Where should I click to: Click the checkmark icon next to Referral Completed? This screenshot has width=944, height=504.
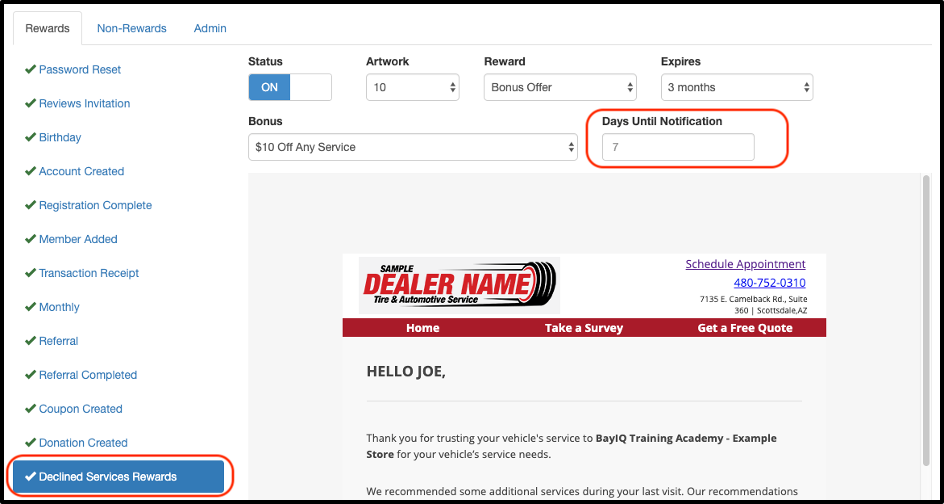30,376
